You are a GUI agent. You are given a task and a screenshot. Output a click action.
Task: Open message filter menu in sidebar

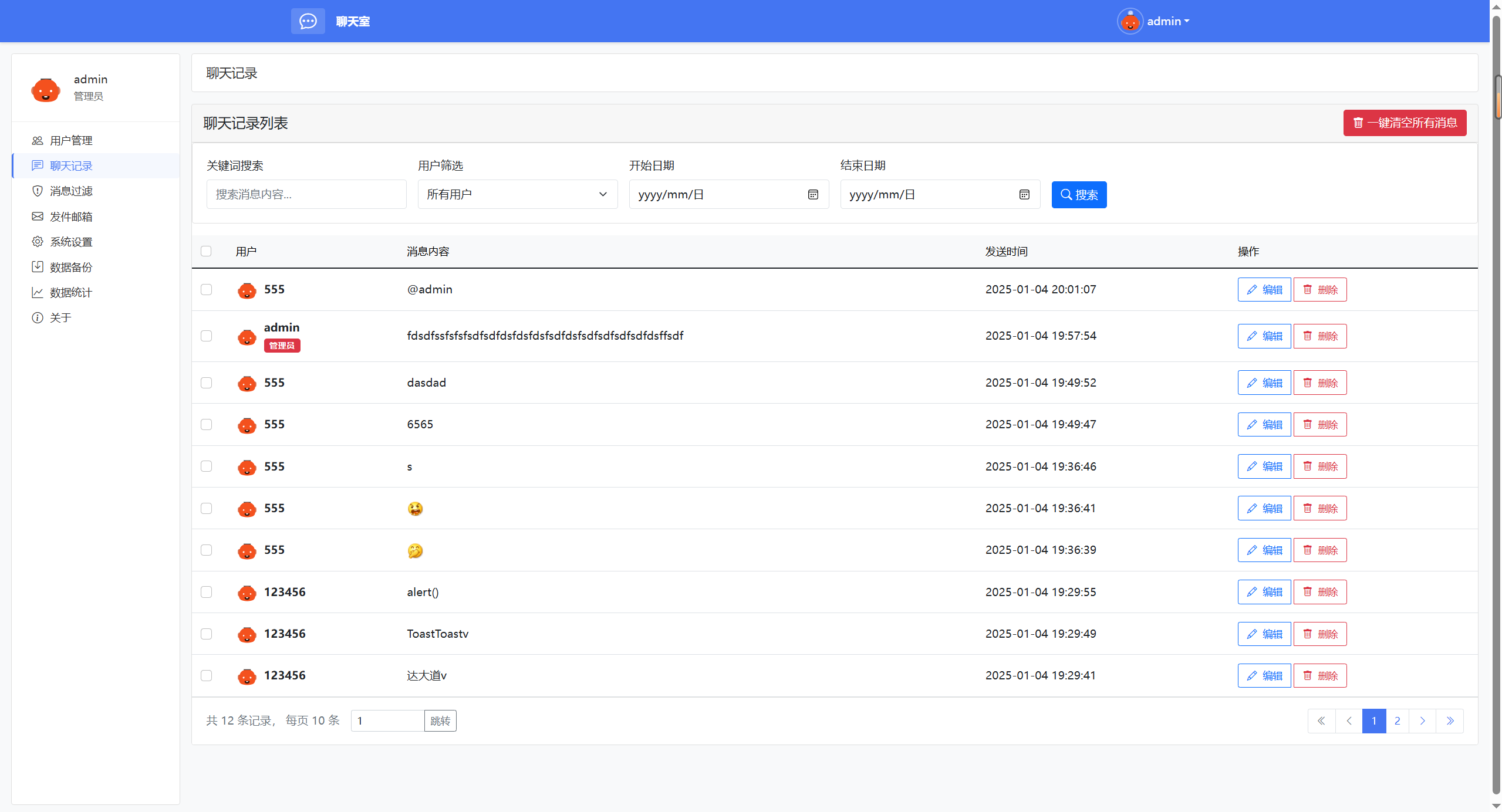tap(71, 191)
